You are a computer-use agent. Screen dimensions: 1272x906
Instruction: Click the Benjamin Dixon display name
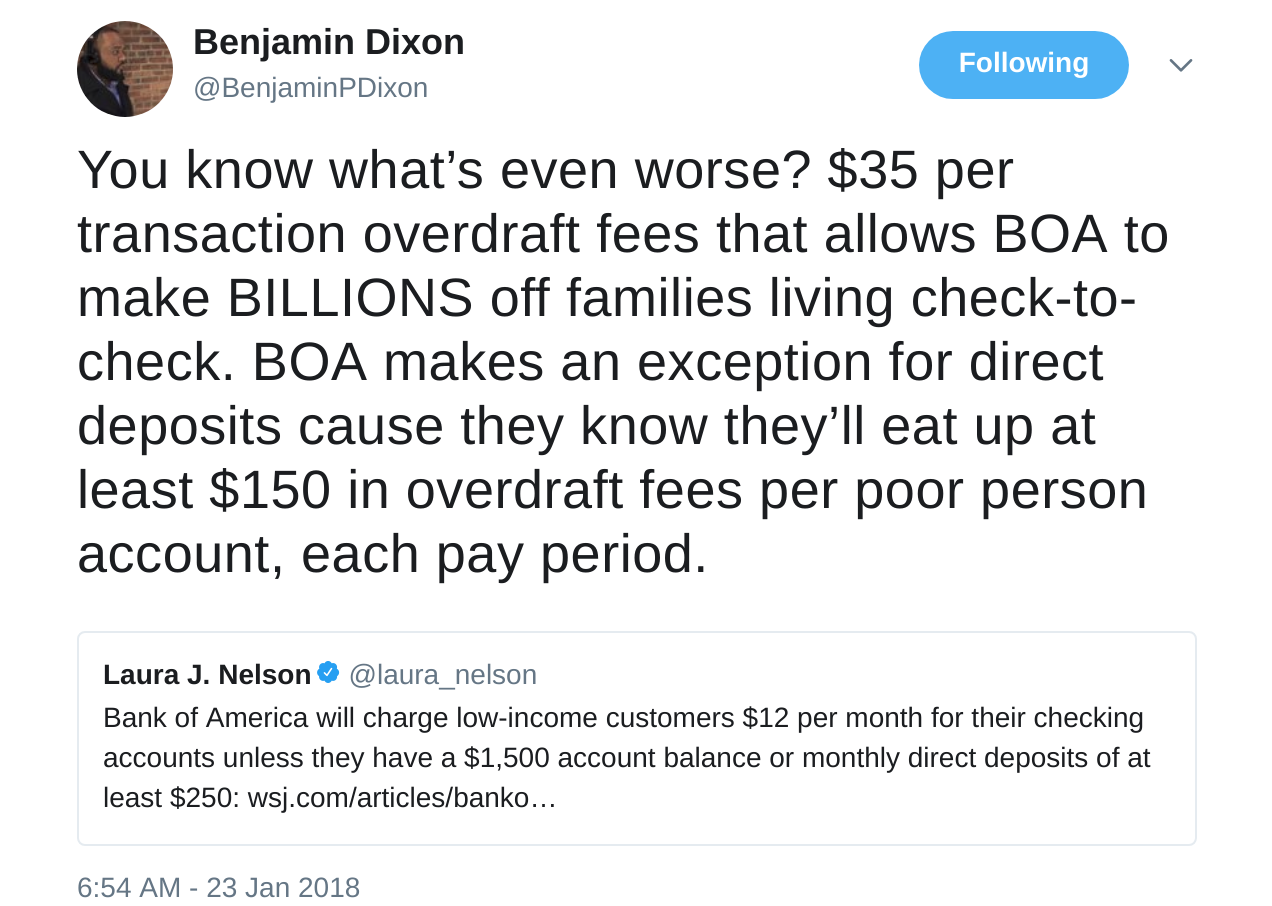(x=328, y=42)
